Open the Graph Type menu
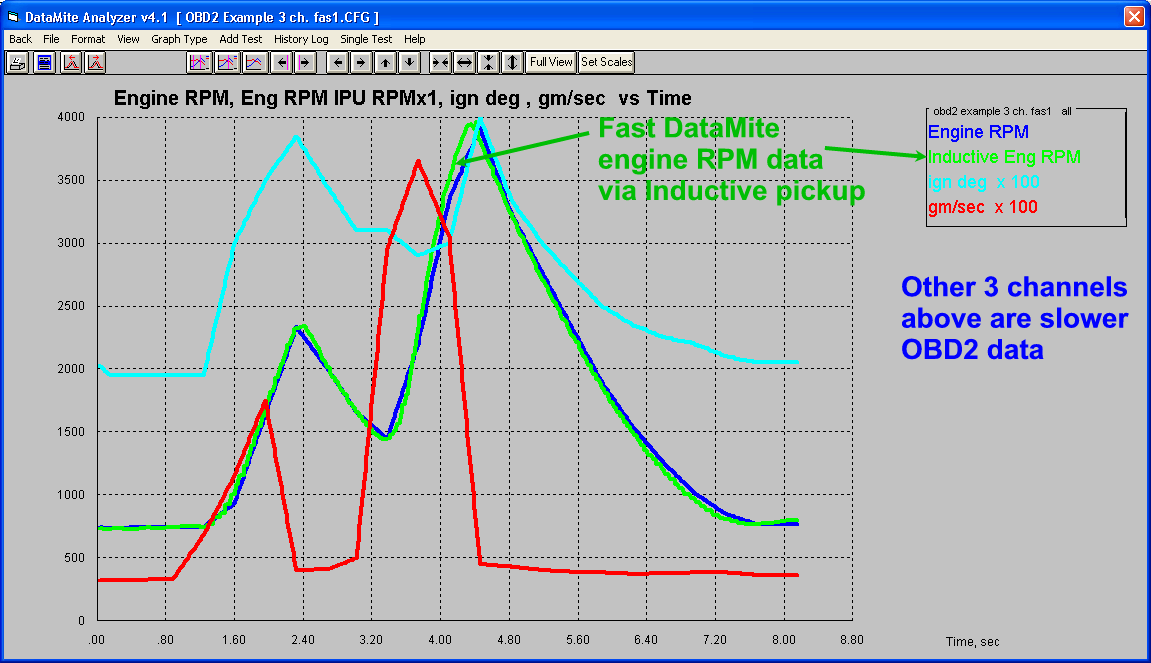1151x663 pixels. pyautogui.click(x=179, y=39)
